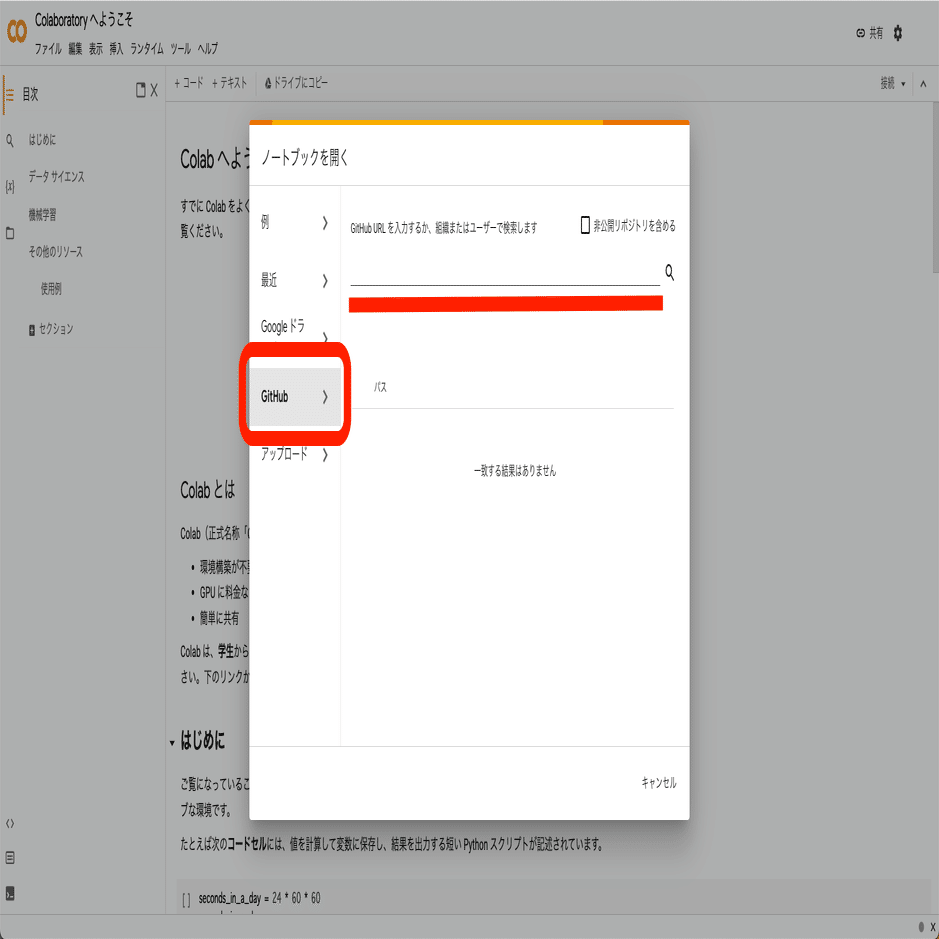Select the 例 tab in dialog
This screenshot has height=939, width=939.
click(295, 223)
